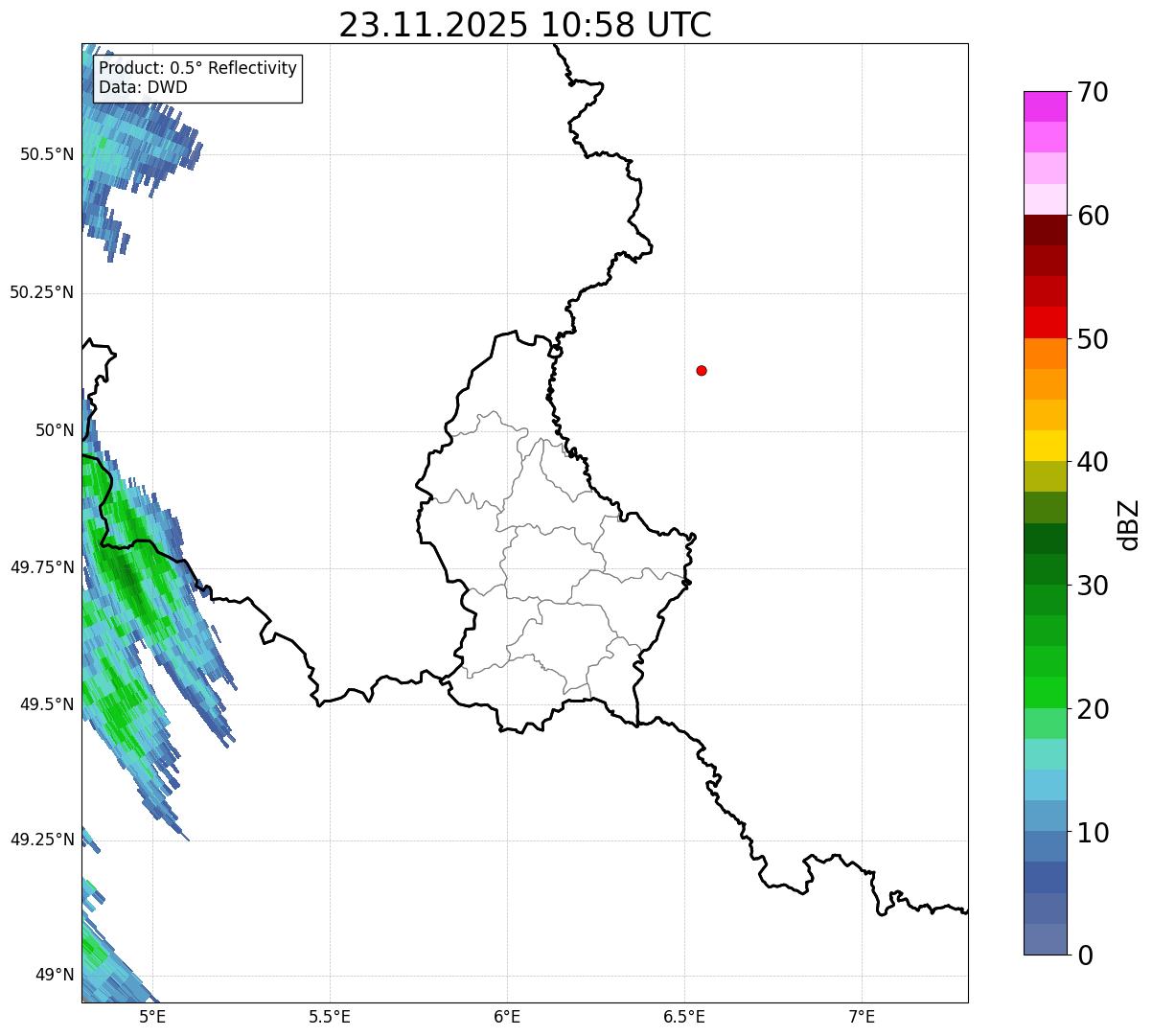The height and width of the screenshot is (1036, 1152).
Task: Click the 5.5°E longitude tick label
Action: coord(330,1017)
